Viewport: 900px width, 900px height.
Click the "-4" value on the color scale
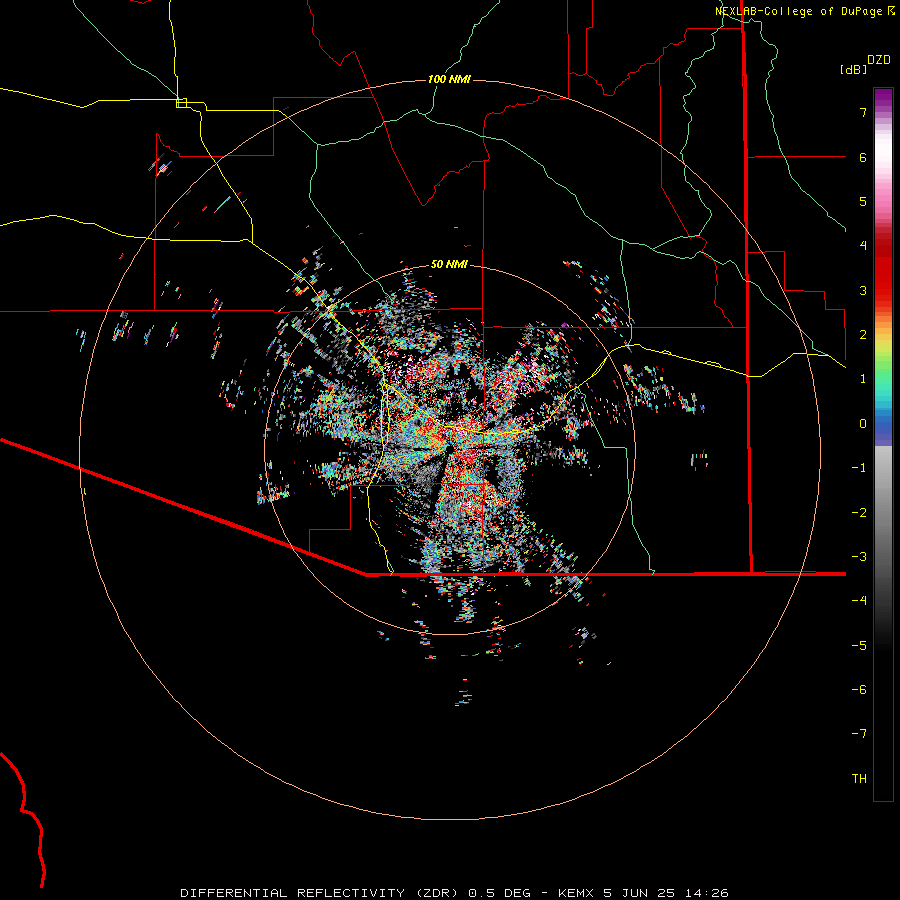click(859, 601)
